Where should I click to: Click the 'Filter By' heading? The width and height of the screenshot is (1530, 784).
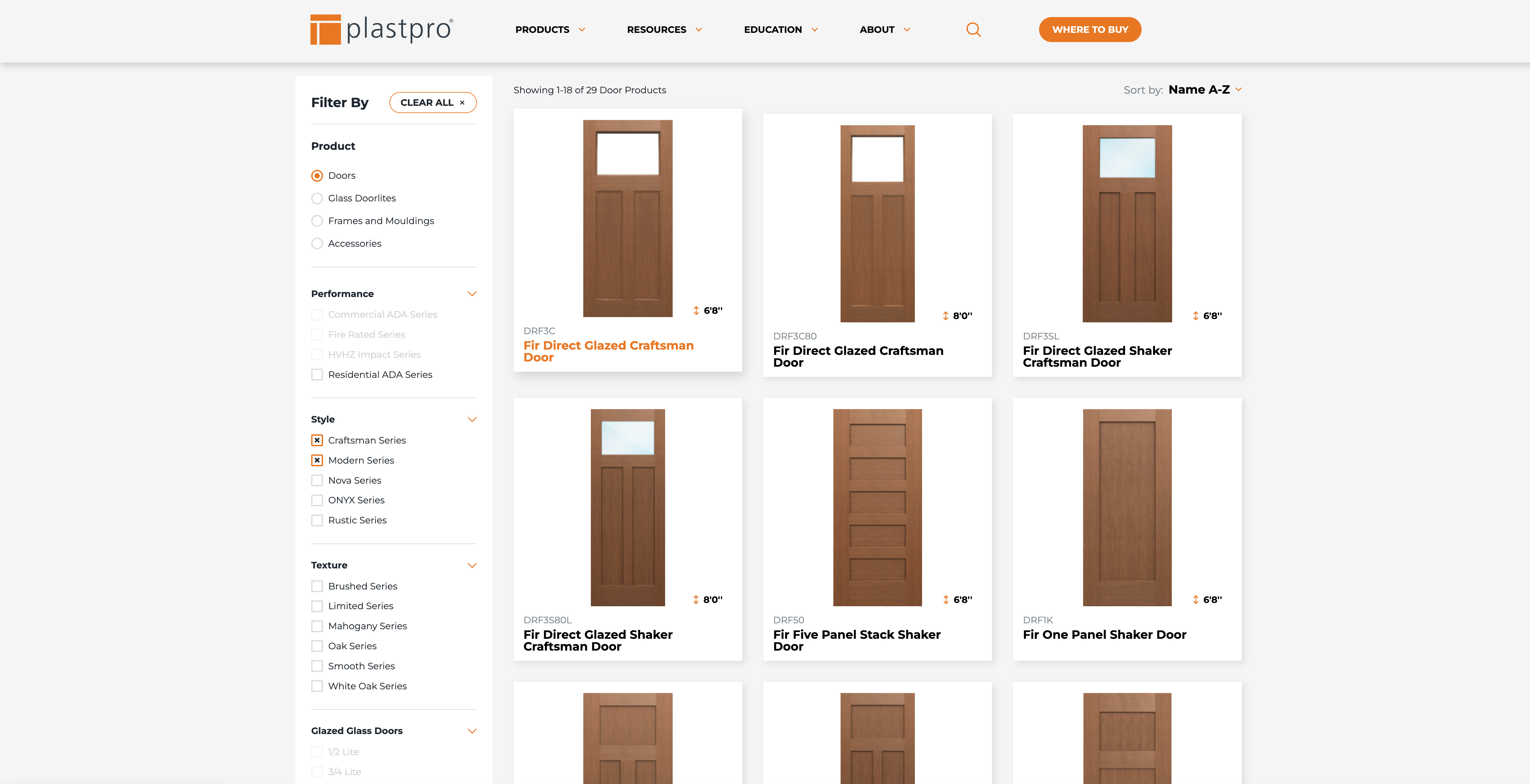pos(340,103)
